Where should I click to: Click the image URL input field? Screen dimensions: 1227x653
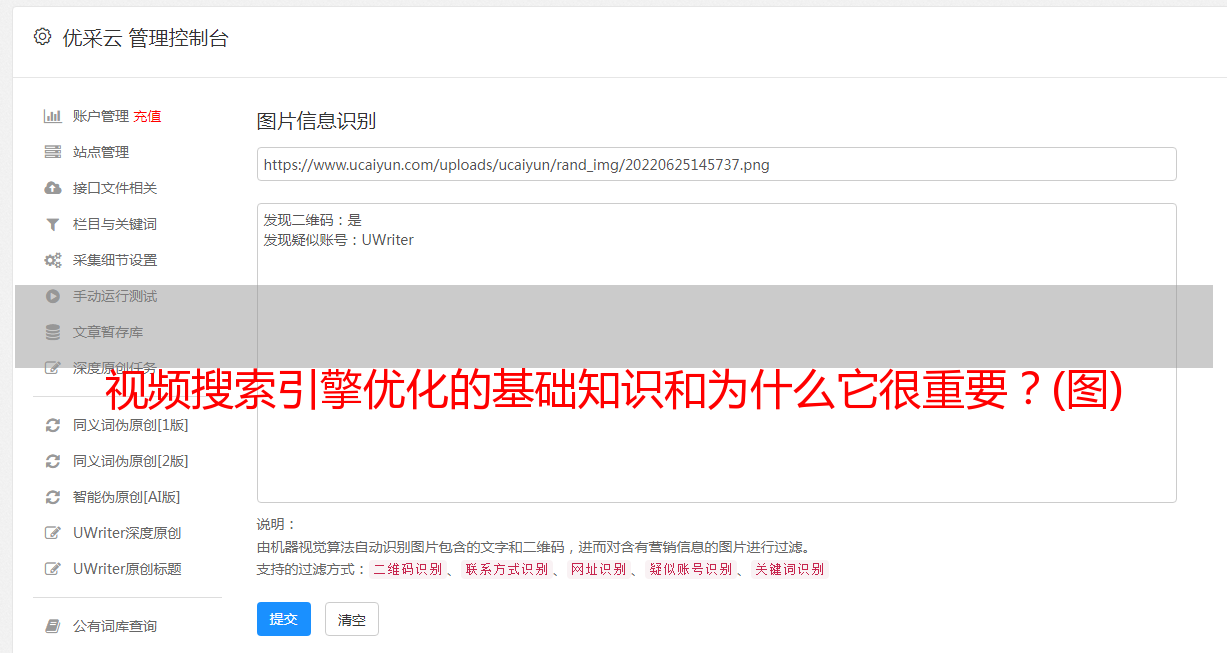tap(716, 164)
